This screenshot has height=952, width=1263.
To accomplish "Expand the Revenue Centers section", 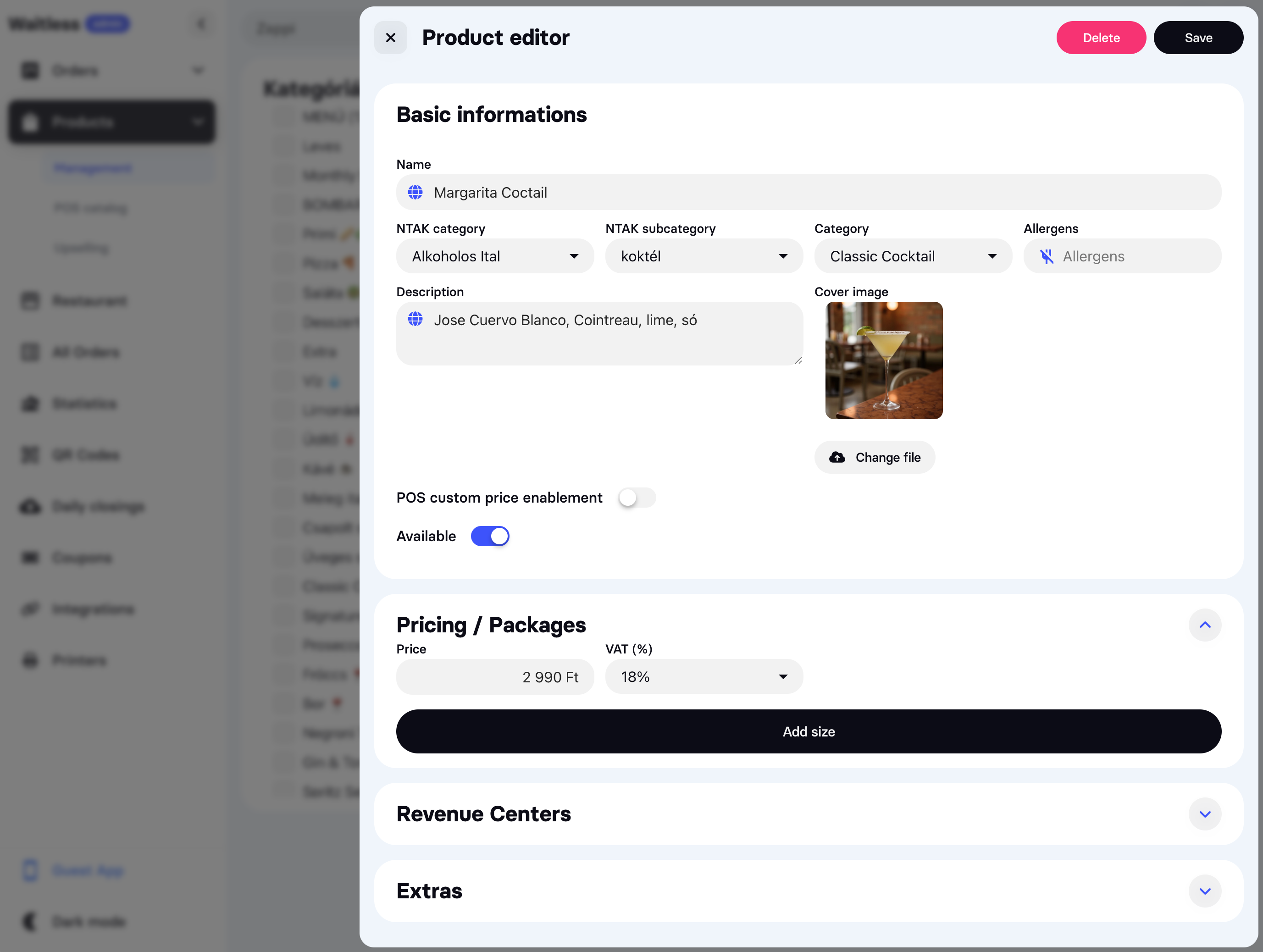I will click(1205, 814).
